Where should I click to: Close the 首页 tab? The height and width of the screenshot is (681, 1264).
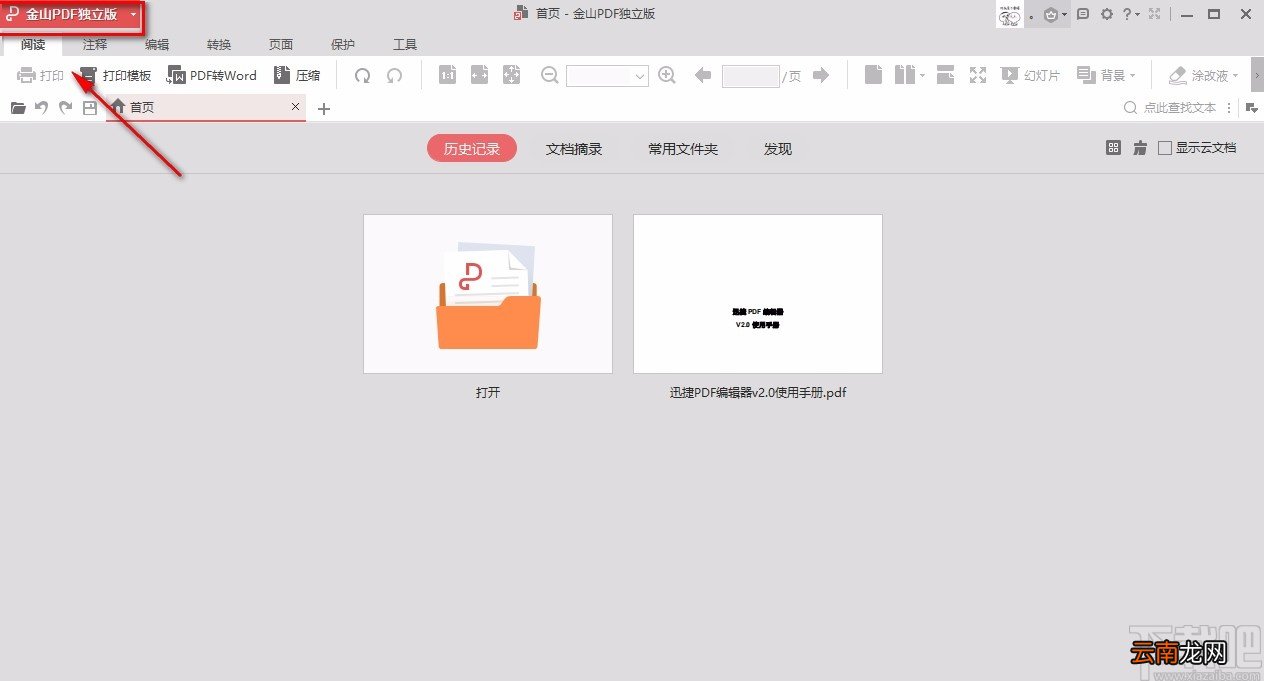(x=295, y=106)
